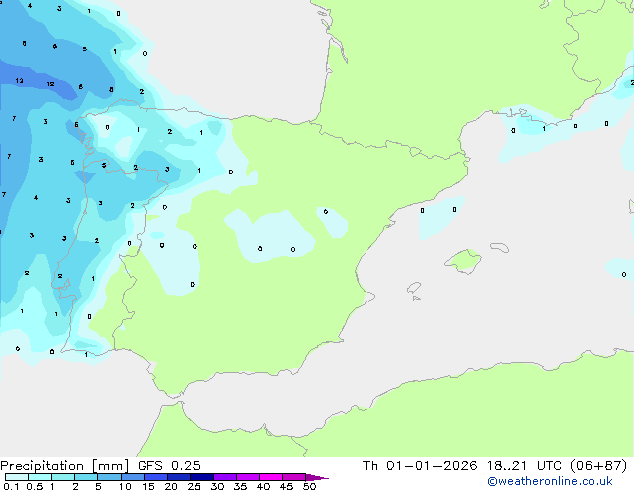Click the 'GFS 0.25' model label
Screen dimensions: 634x490
(x=169, y=466)
